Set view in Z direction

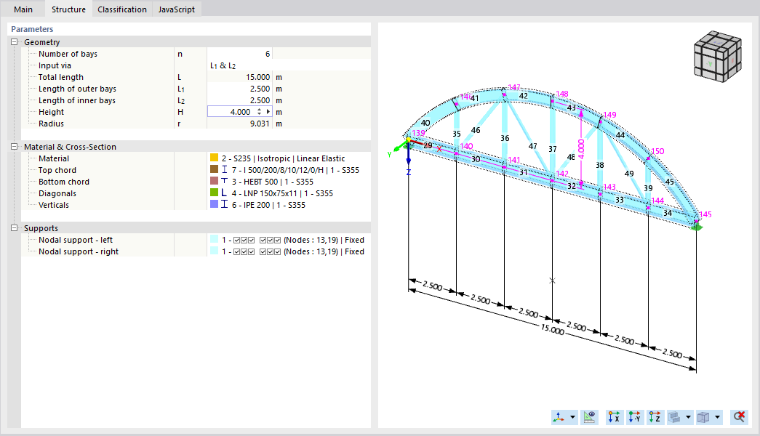tap(655, 417)
